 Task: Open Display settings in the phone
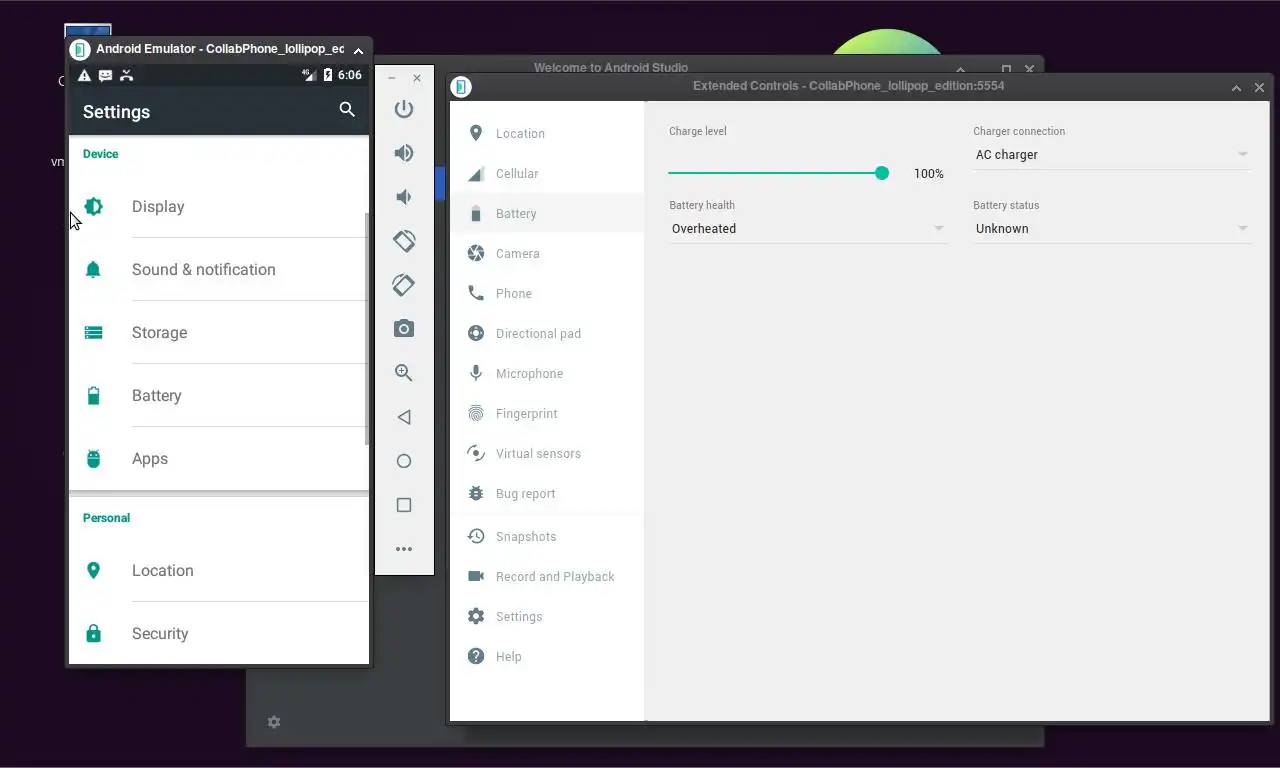click(x=218, y=207)
